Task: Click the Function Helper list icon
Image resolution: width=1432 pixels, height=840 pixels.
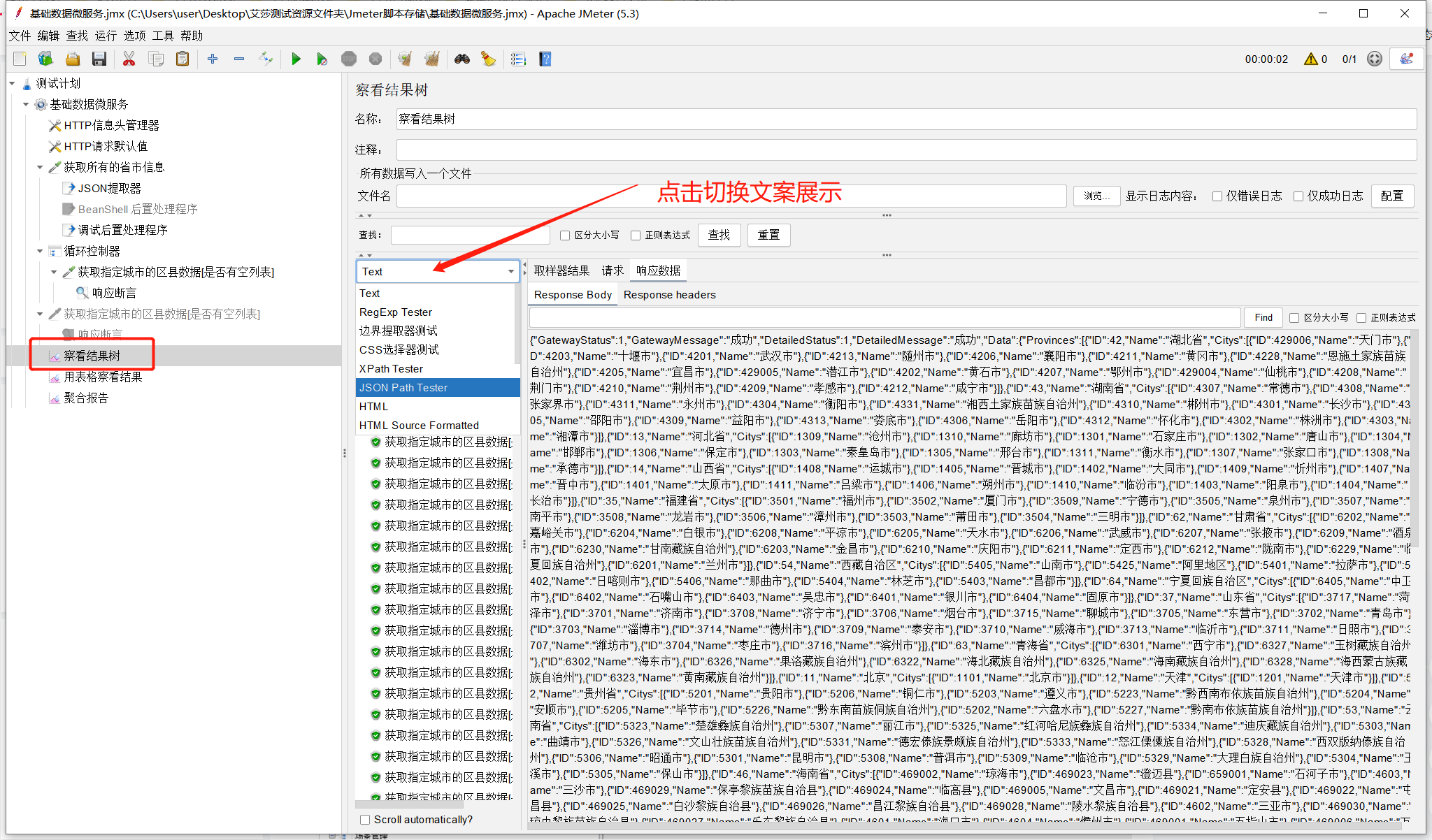Action: [x=518, y=59]
